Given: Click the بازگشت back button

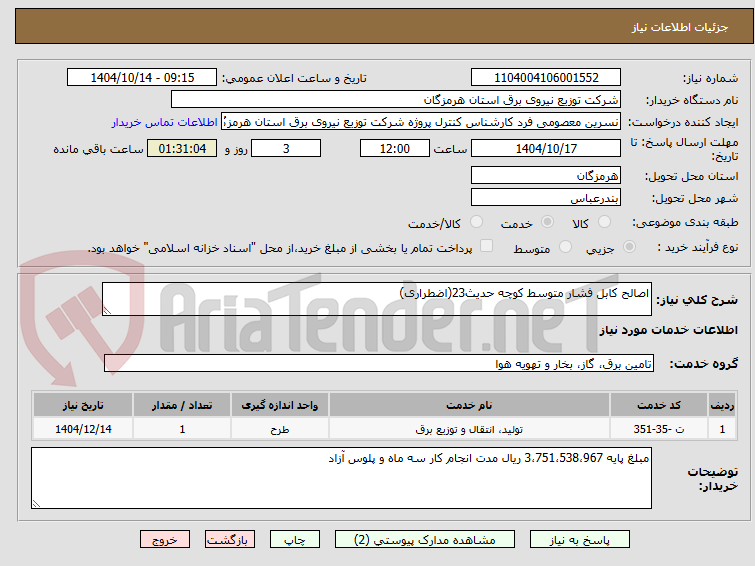Looking at the screenshot, I should tap(230, 540).
